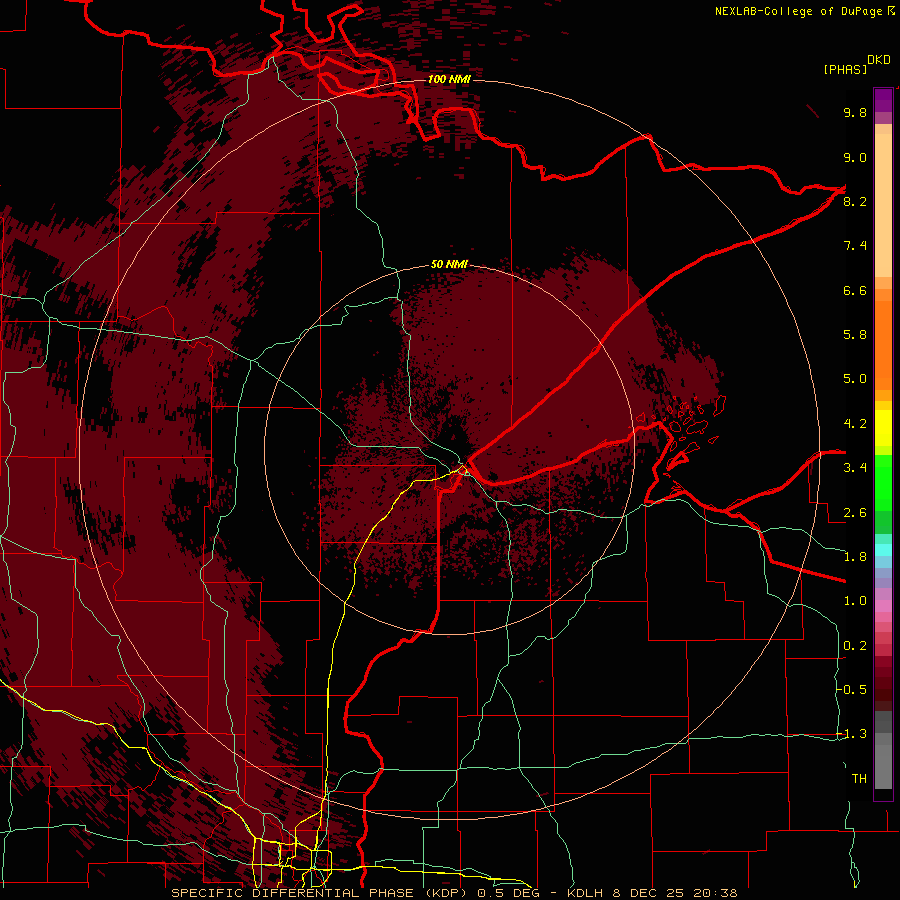This screenshot has height=900, width=900.
Task: Click the 8.2 legend value
Action: pos(855,201)
